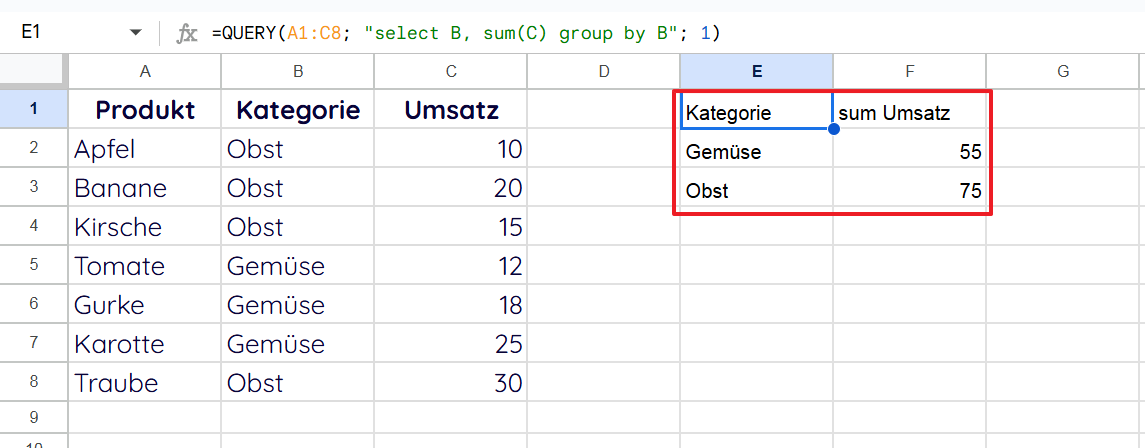1145x448 pixels.
Task: Select the Gemüse total value 55
Action: [909, 152]
